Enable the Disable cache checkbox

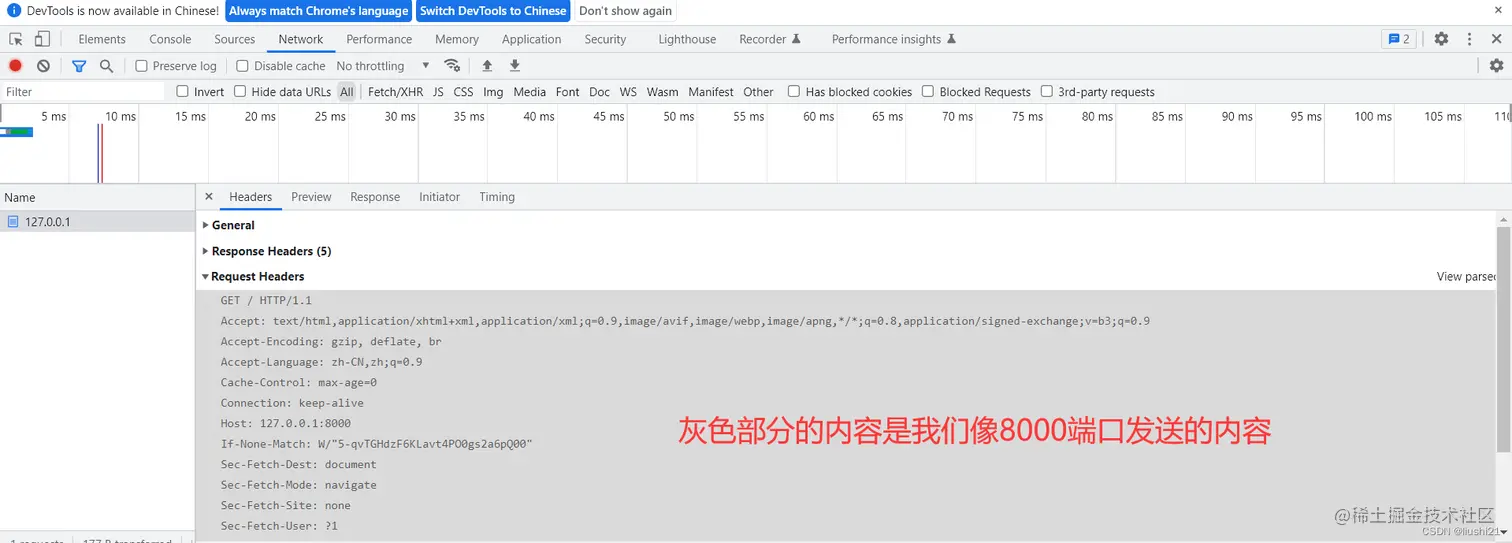pyautogui.click(x=242, y=66)
